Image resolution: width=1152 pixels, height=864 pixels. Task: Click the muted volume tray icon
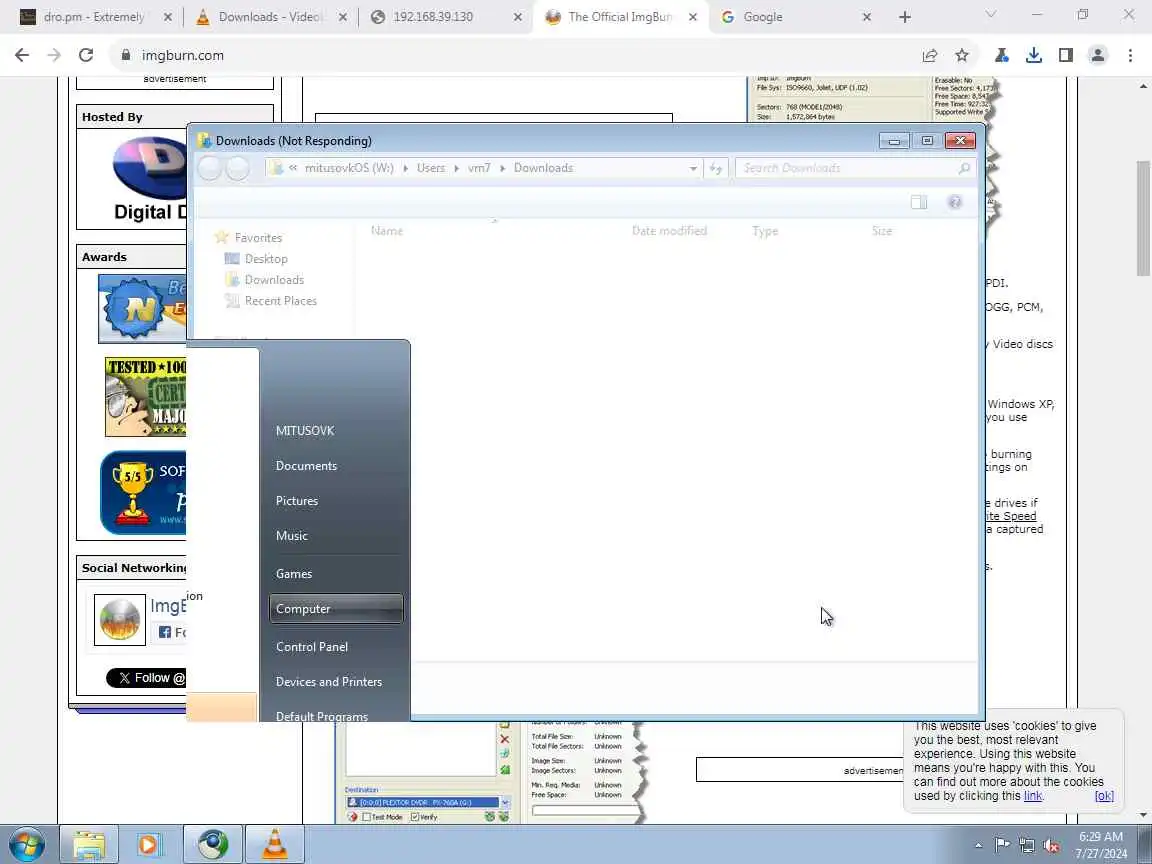coord(1051,846)
